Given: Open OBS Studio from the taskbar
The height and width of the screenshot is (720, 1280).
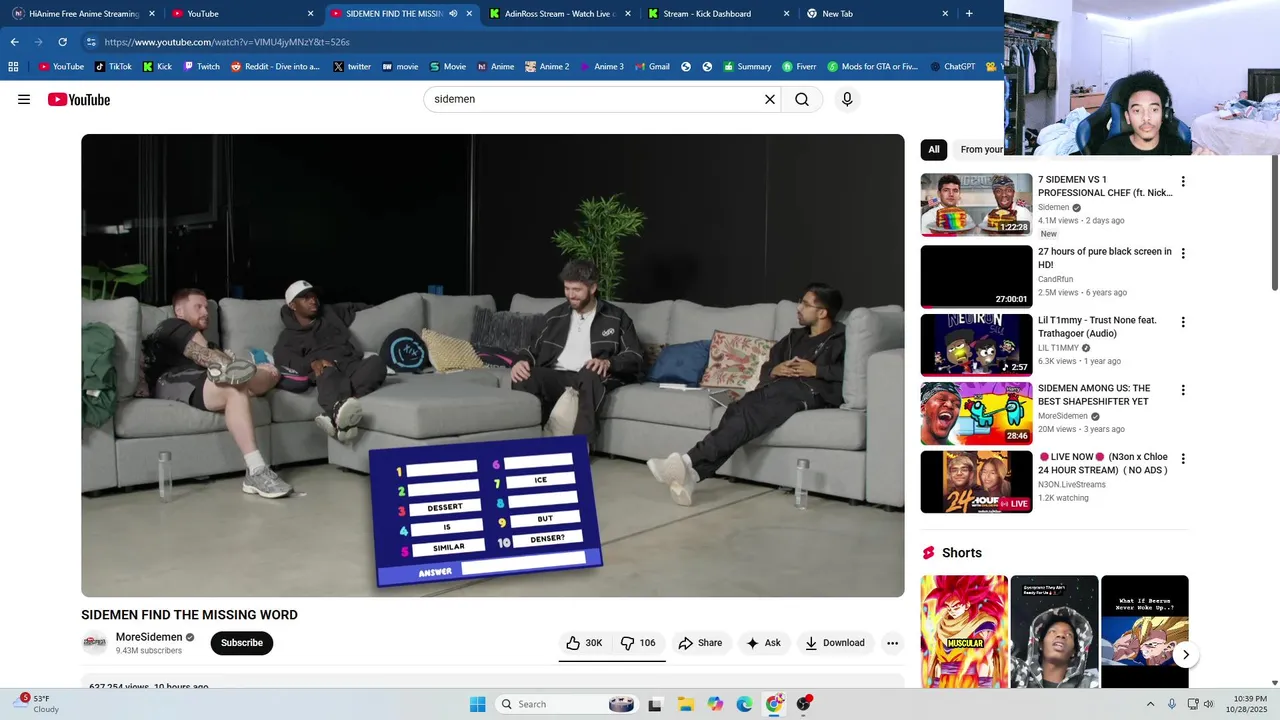Looking at the screenshot, I should (x=804, y=704).
